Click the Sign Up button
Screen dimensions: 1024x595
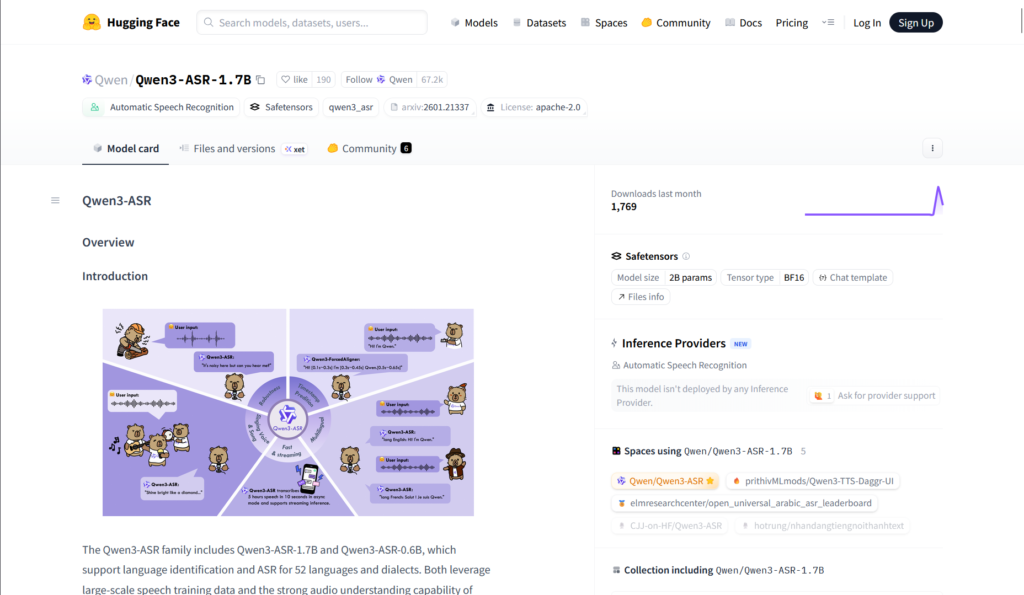tap(915, 23)
